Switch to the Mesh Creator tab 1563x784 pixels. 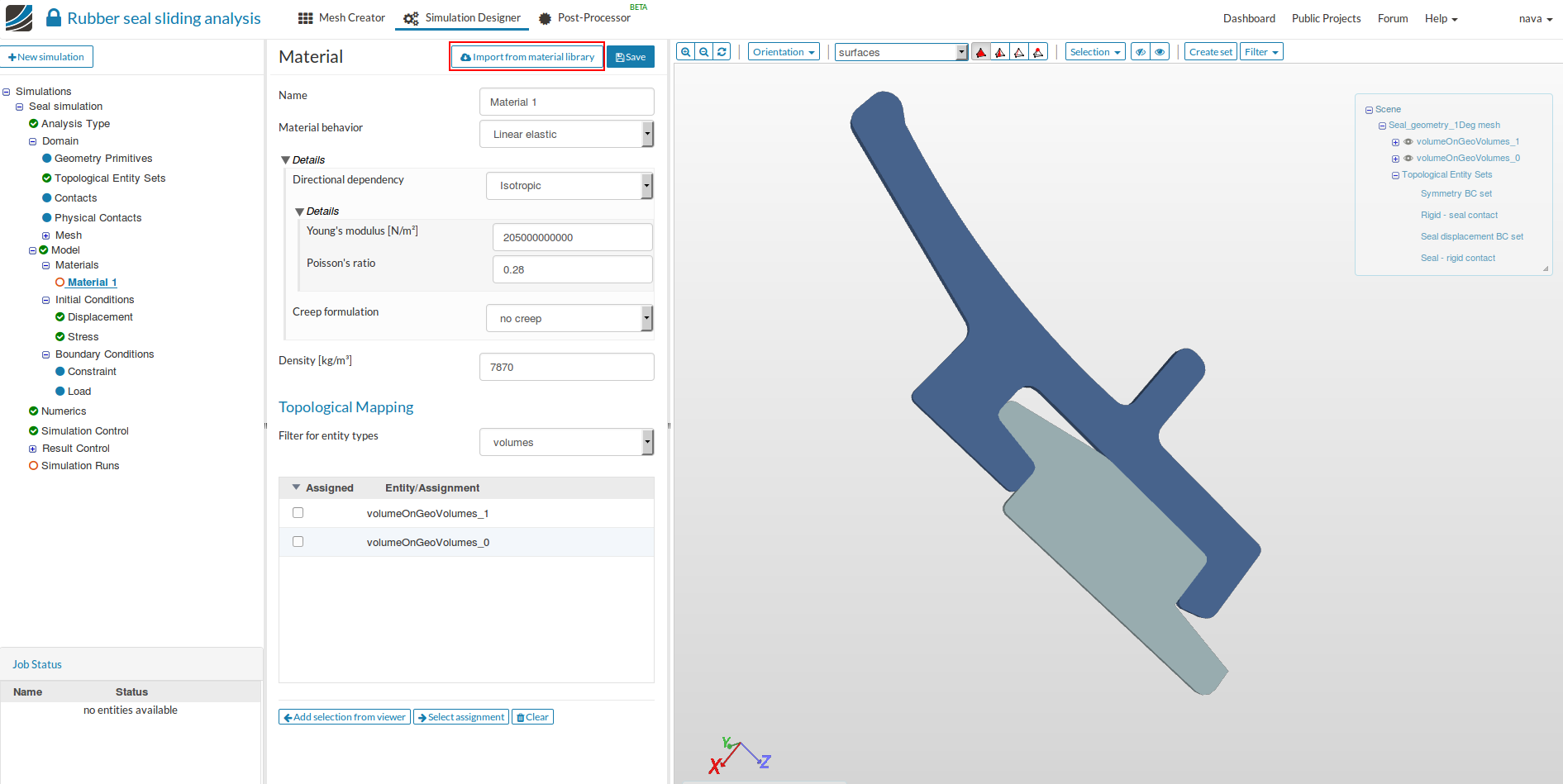coord(341,18)
